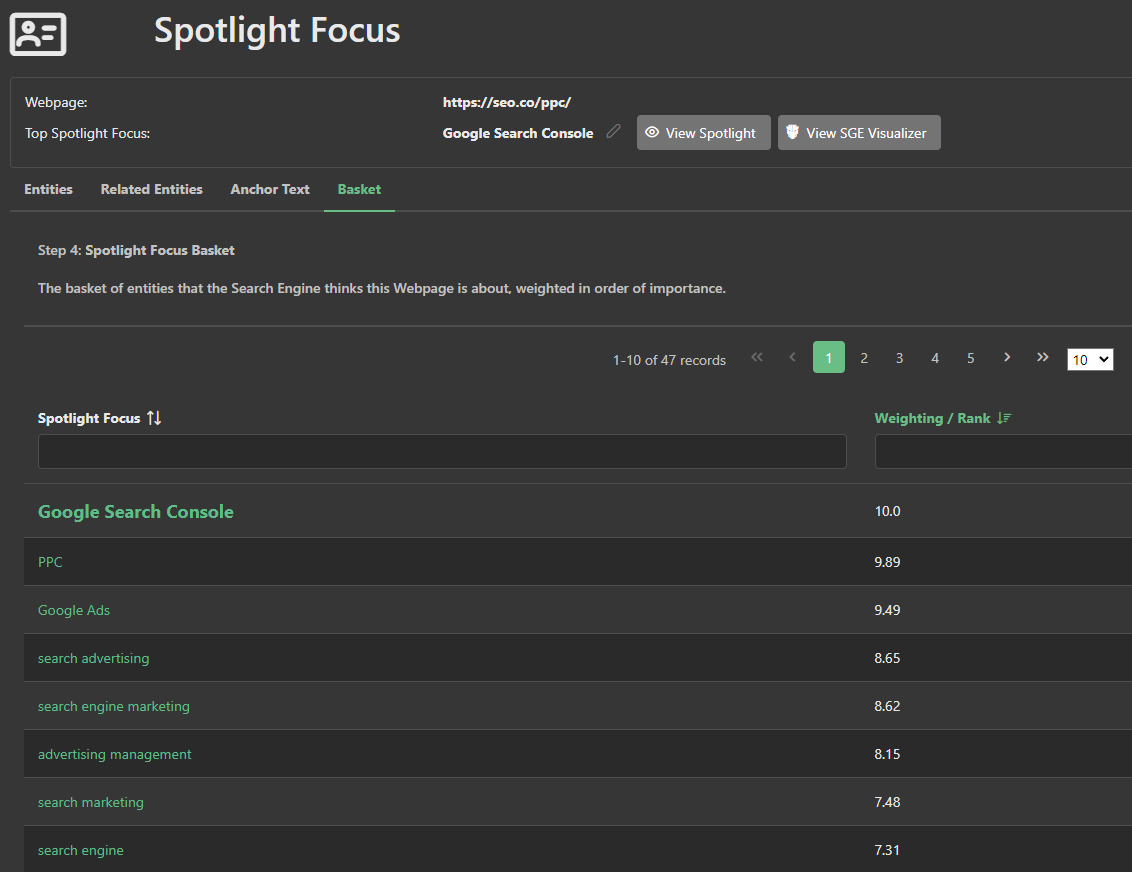1132x872 pixels.
Task: Jump to the last page of records
Action: coord(1043,358)
